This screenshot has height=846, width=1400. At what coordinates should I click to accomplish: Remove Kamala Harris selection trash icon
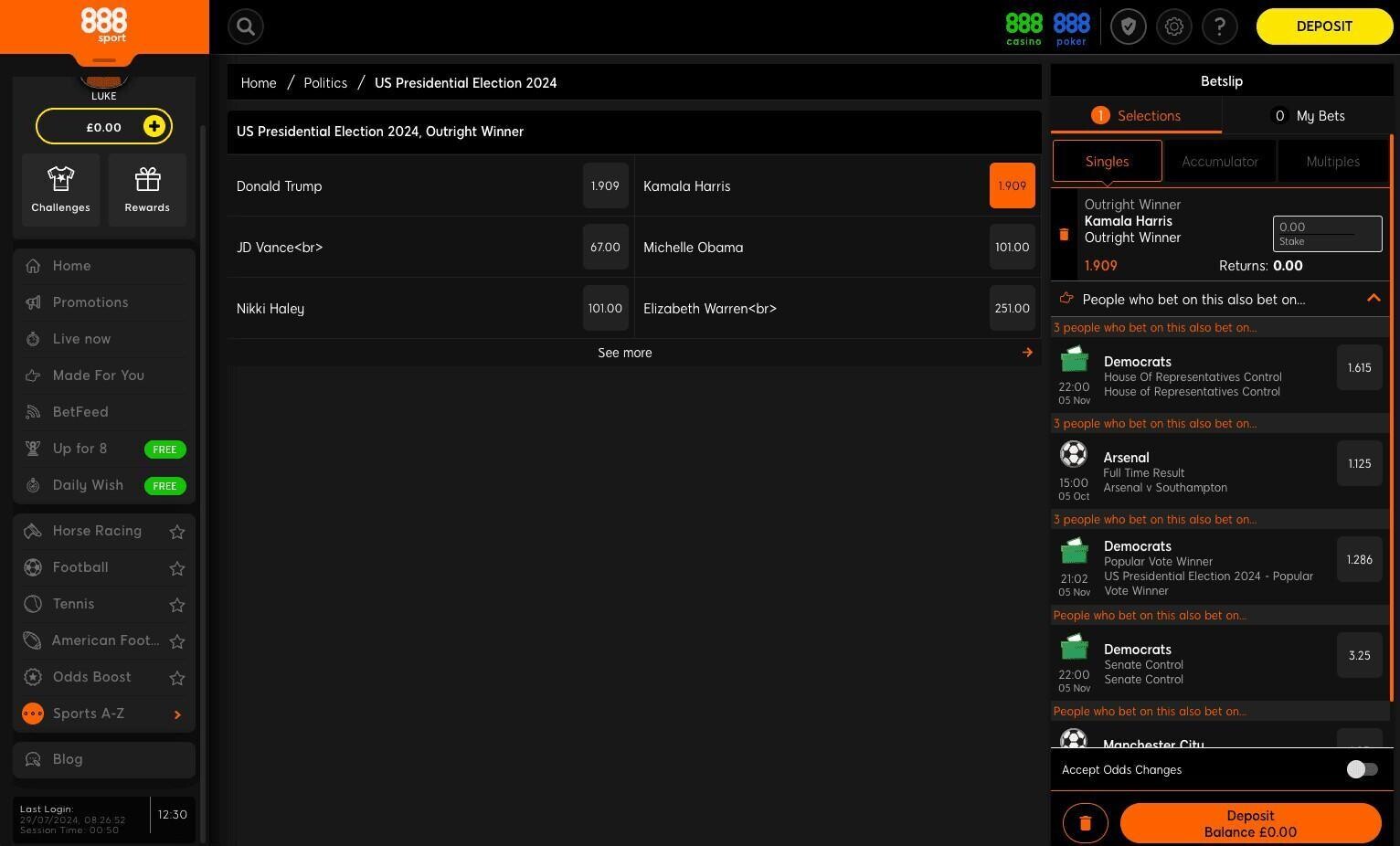1064,235
